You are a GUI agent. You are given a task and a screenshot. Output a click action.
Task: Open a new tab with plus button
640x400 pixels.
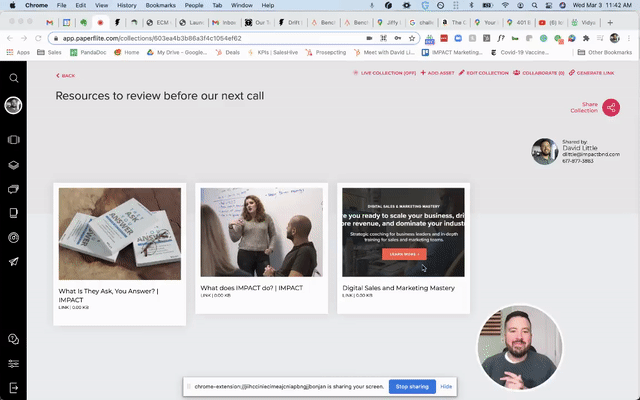[610, 23]
